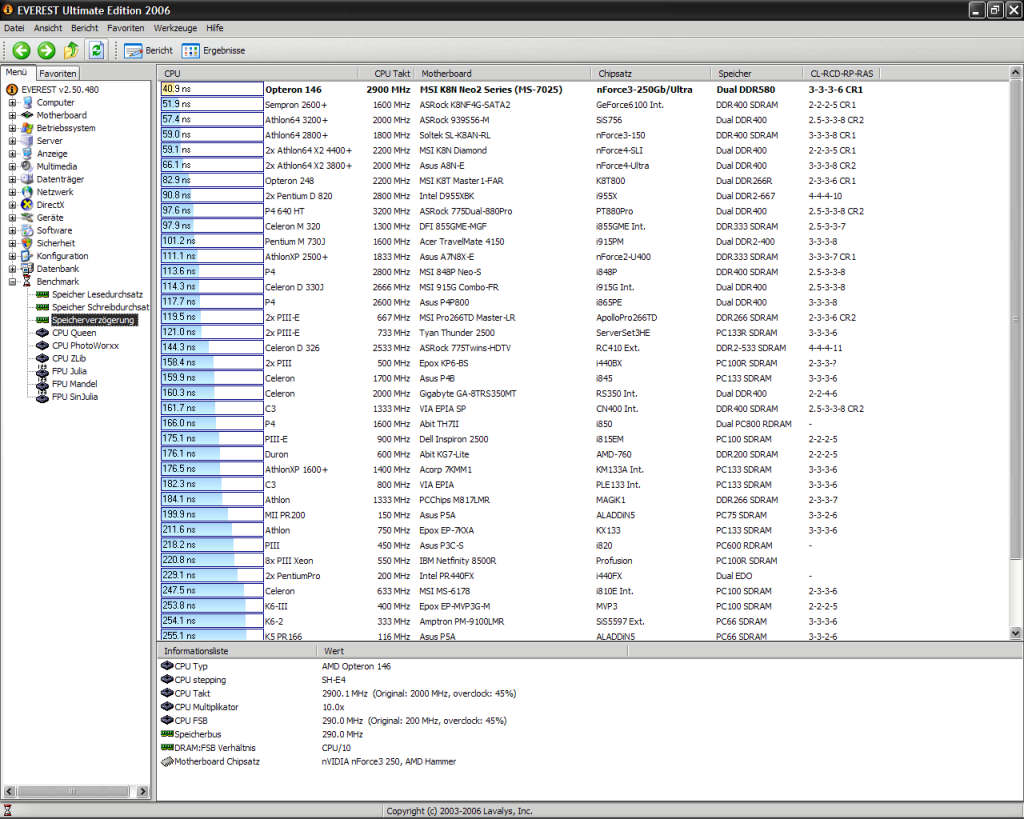Click the Motherboard icon in tree
Viewport: 1024px width, 819px height.
click(x=27, y=115)
